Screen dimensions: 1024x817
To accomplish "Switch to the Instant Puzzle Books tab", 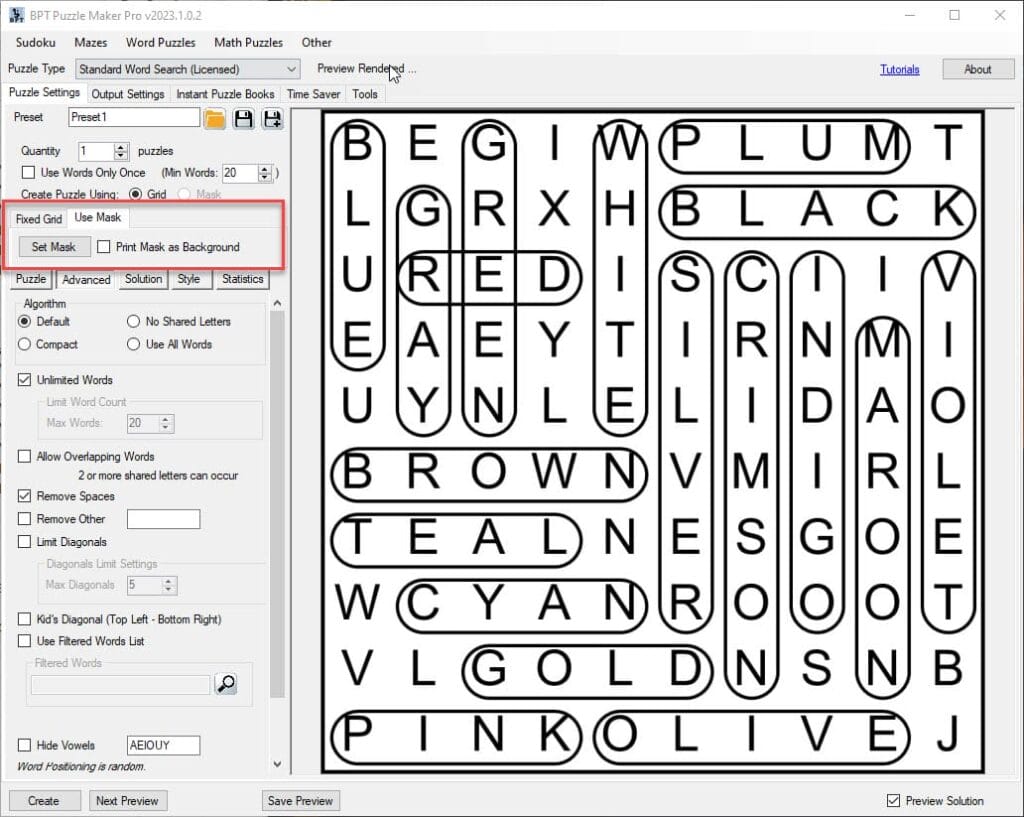I will point(225,94).
